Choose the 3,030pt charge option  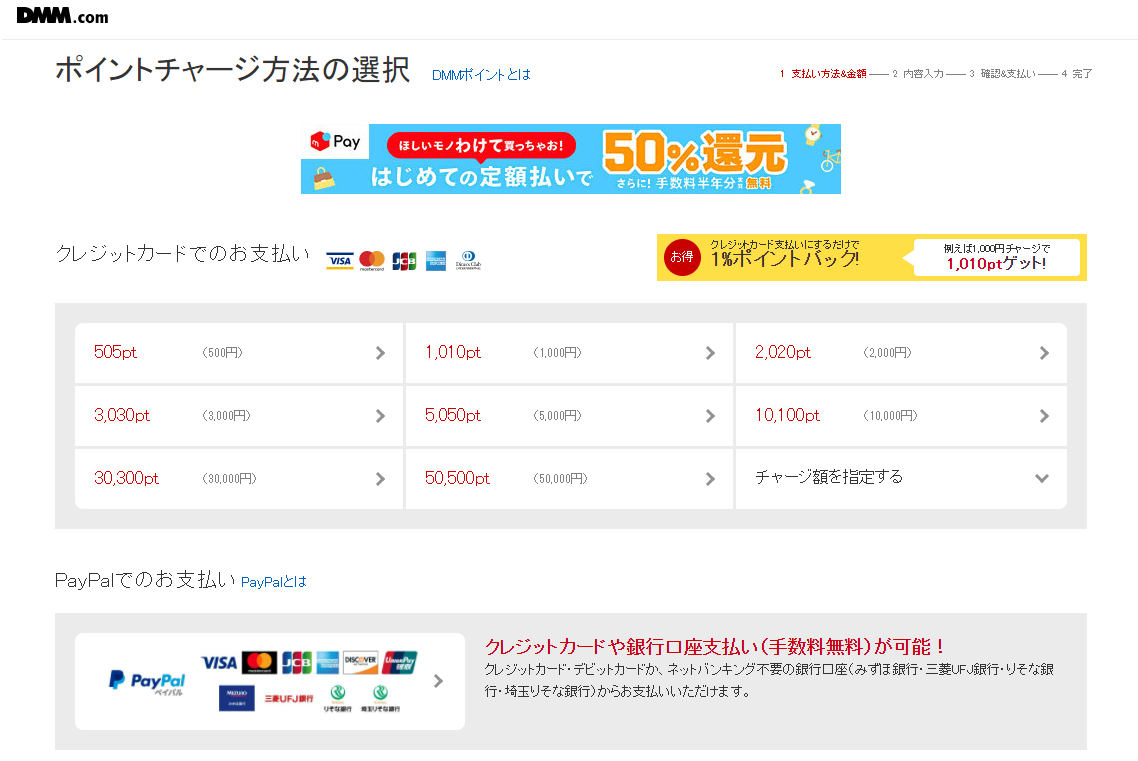pos(239,416)
